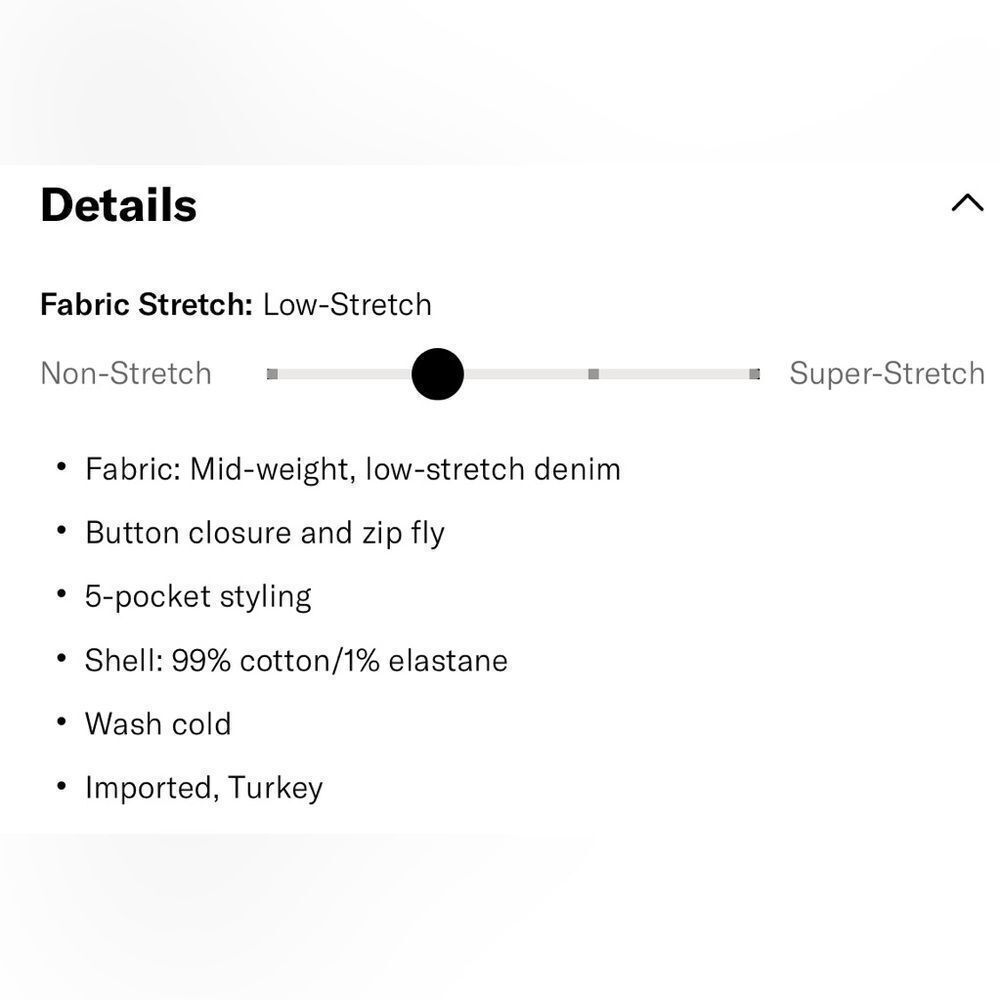Viewport: 1000px width, 1000px height.
Task: Click the black stretch slider handle
Action: click(x=437, y=374)
